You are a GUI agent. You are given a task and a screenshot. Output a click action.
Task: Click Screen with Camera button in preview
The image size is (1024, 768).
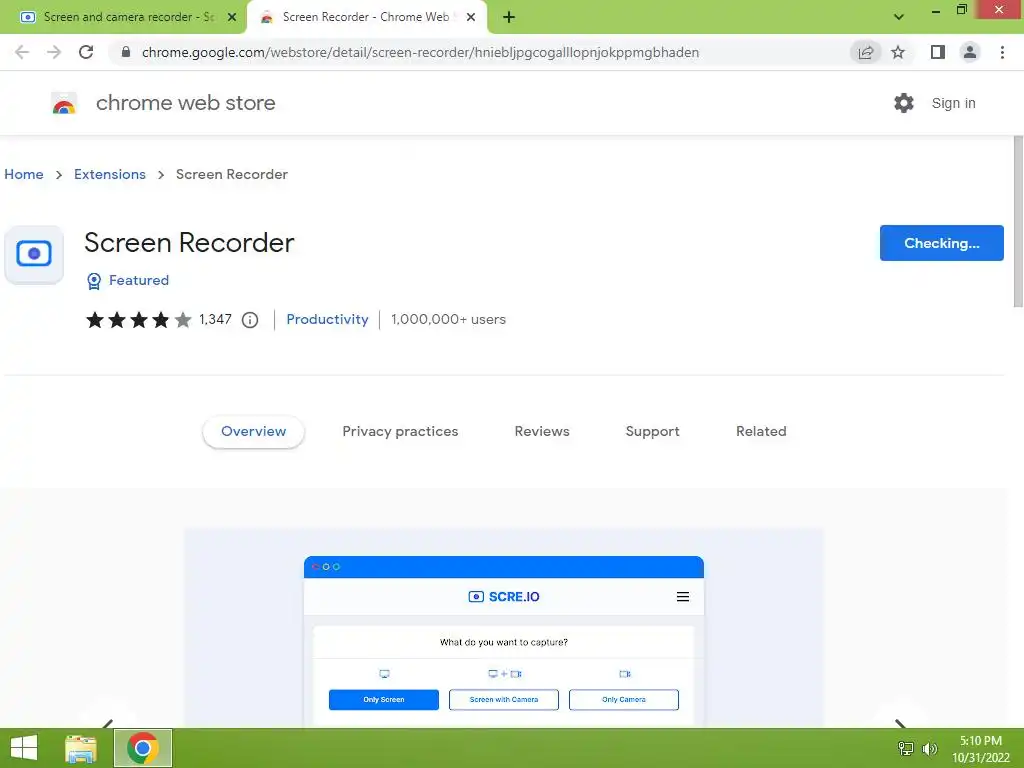504,699
